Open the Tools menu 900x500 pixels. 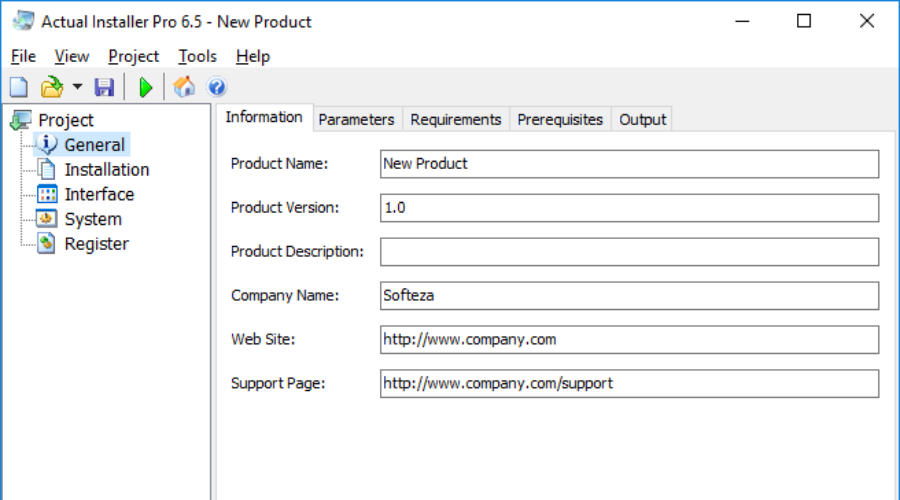coord(197,56)
